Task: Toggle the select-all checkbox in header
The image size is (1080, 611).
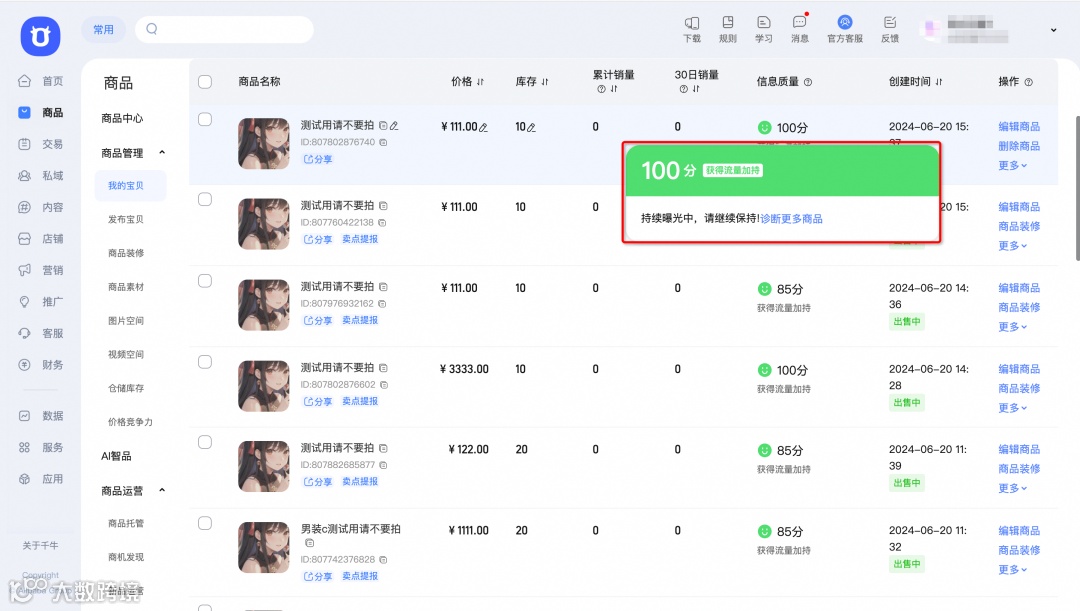Action: (x=205, y=82)
